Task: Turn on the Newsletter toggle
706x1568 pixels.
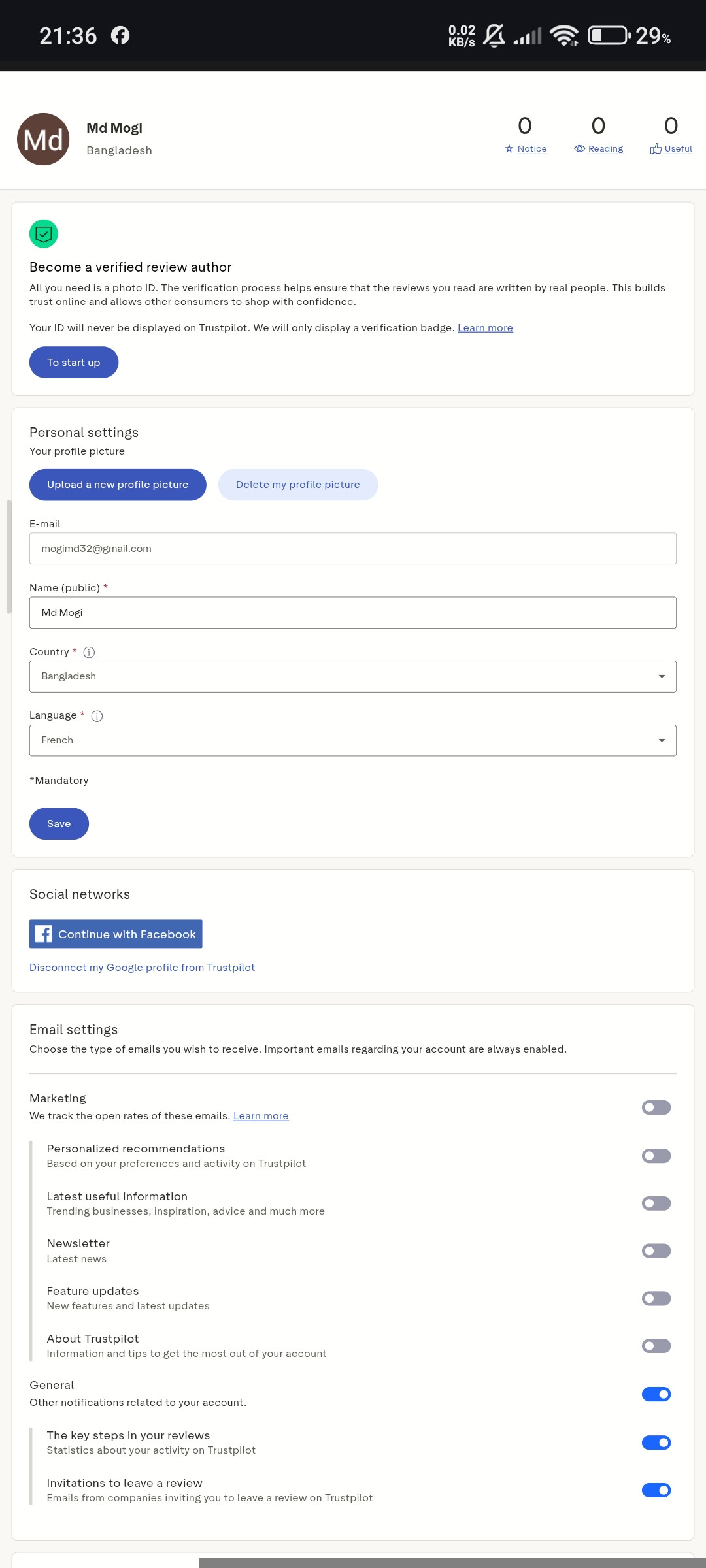Action: point(656,1251)
